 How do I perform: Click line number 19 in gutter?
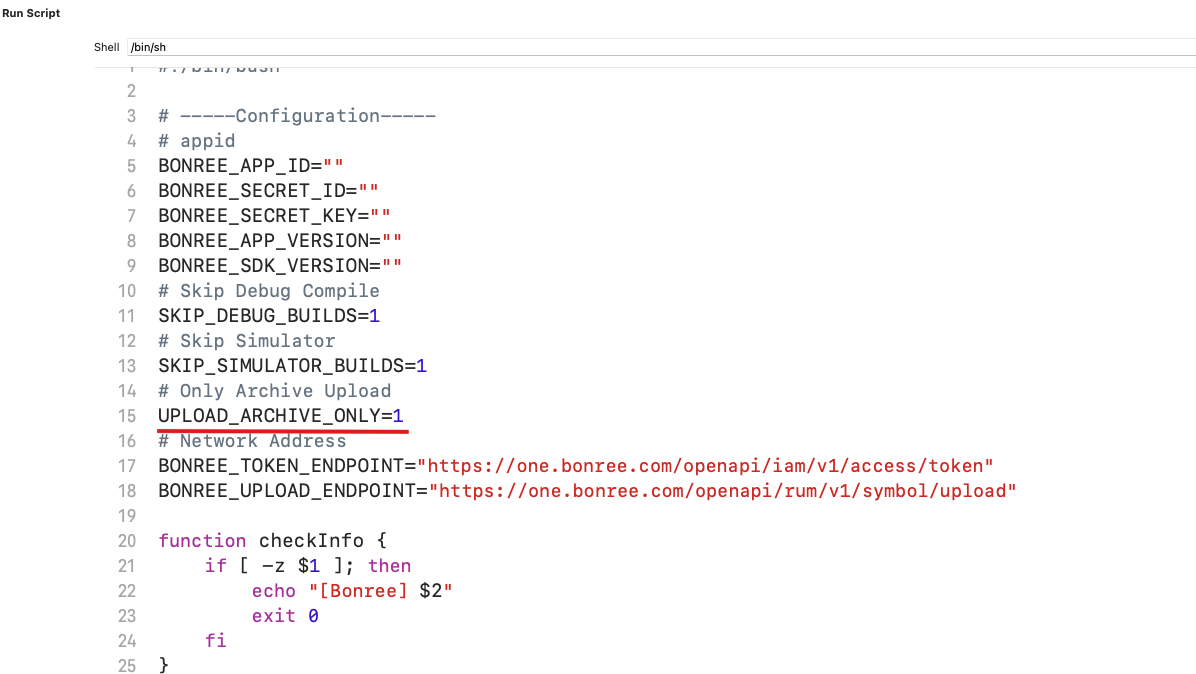pos(126,516)
